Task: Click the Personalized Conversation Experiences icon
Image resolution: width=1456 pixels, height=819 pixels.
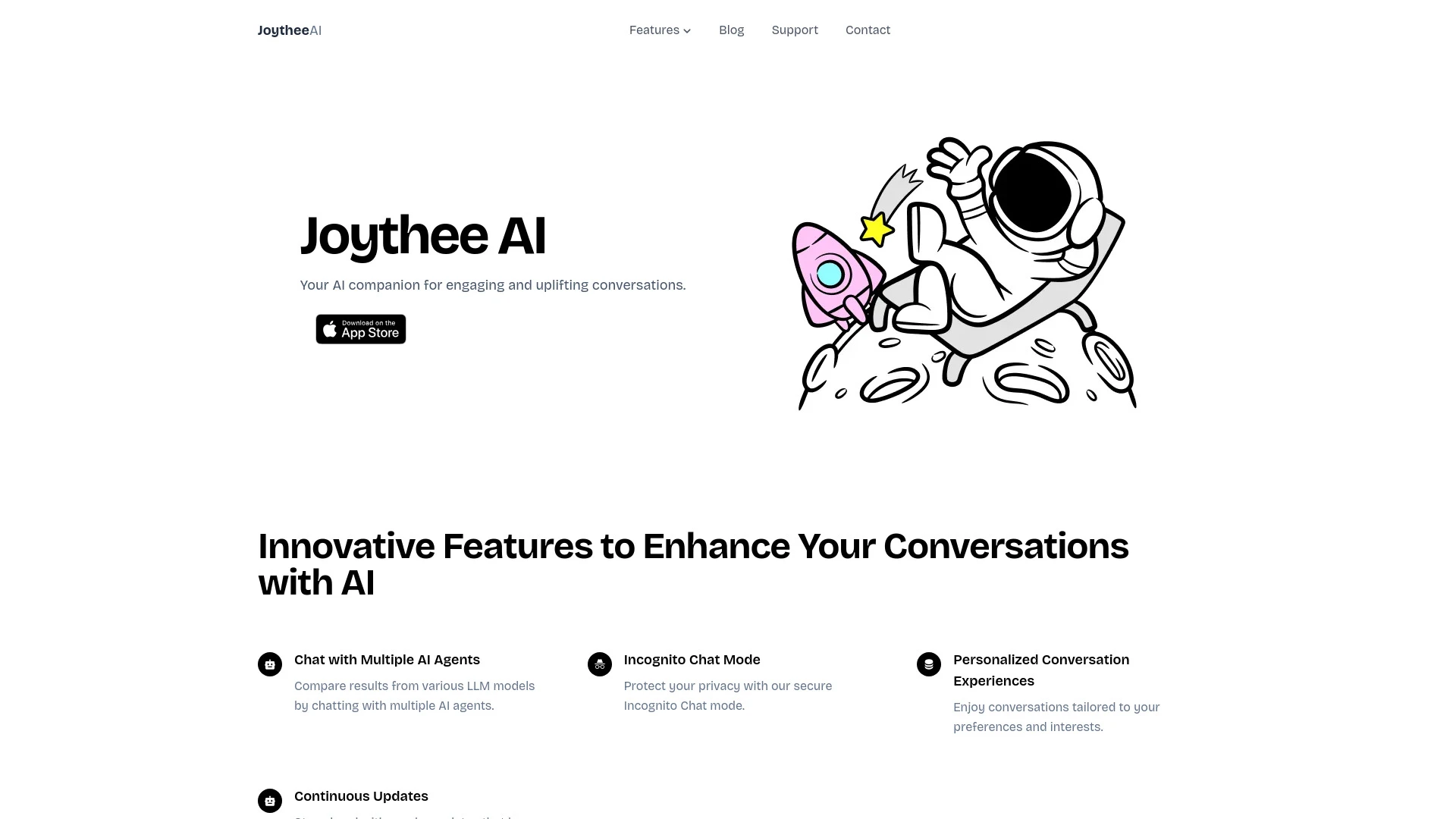Action: (x=928, y=664)
